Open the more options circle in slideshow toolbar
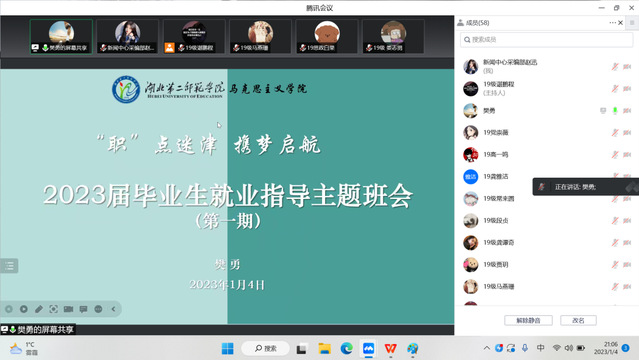The height and width of the screenshot is (360, 639). pos(98,309)
